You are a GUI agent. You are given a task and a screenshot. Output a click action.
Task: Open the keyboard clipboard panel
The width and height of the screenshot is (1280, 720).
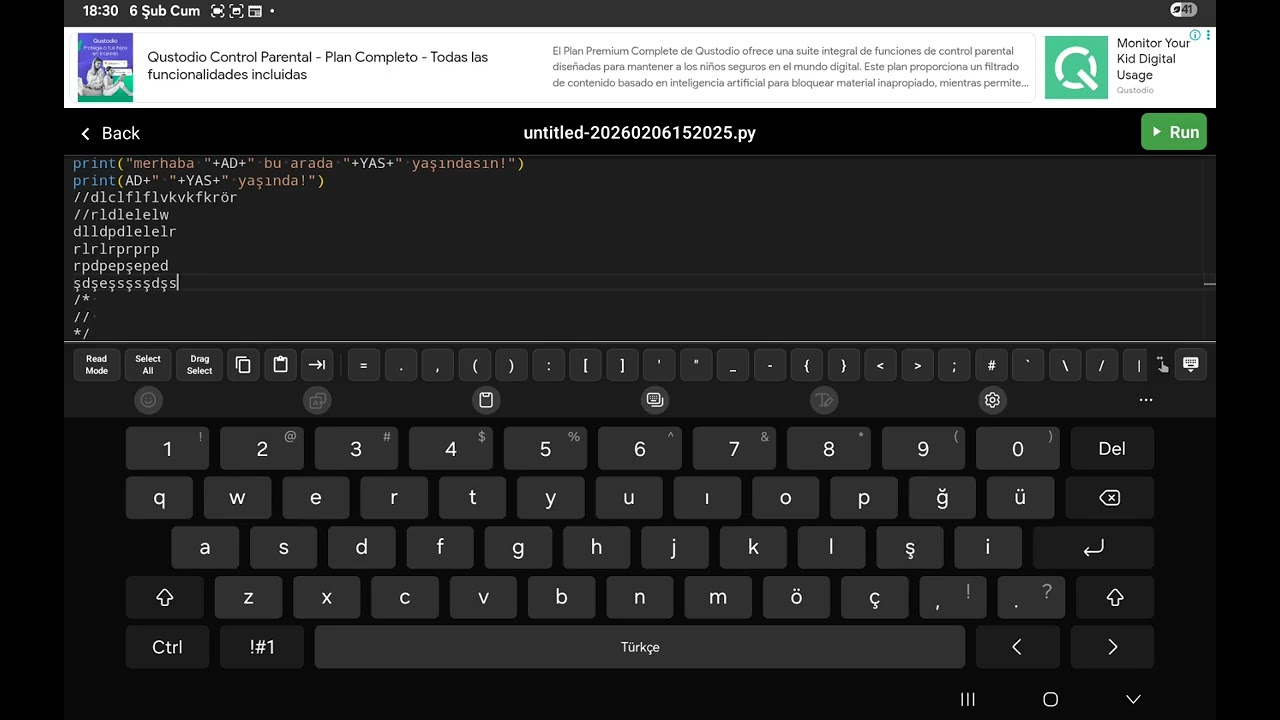pyautogui.click(x=486, y=400)
